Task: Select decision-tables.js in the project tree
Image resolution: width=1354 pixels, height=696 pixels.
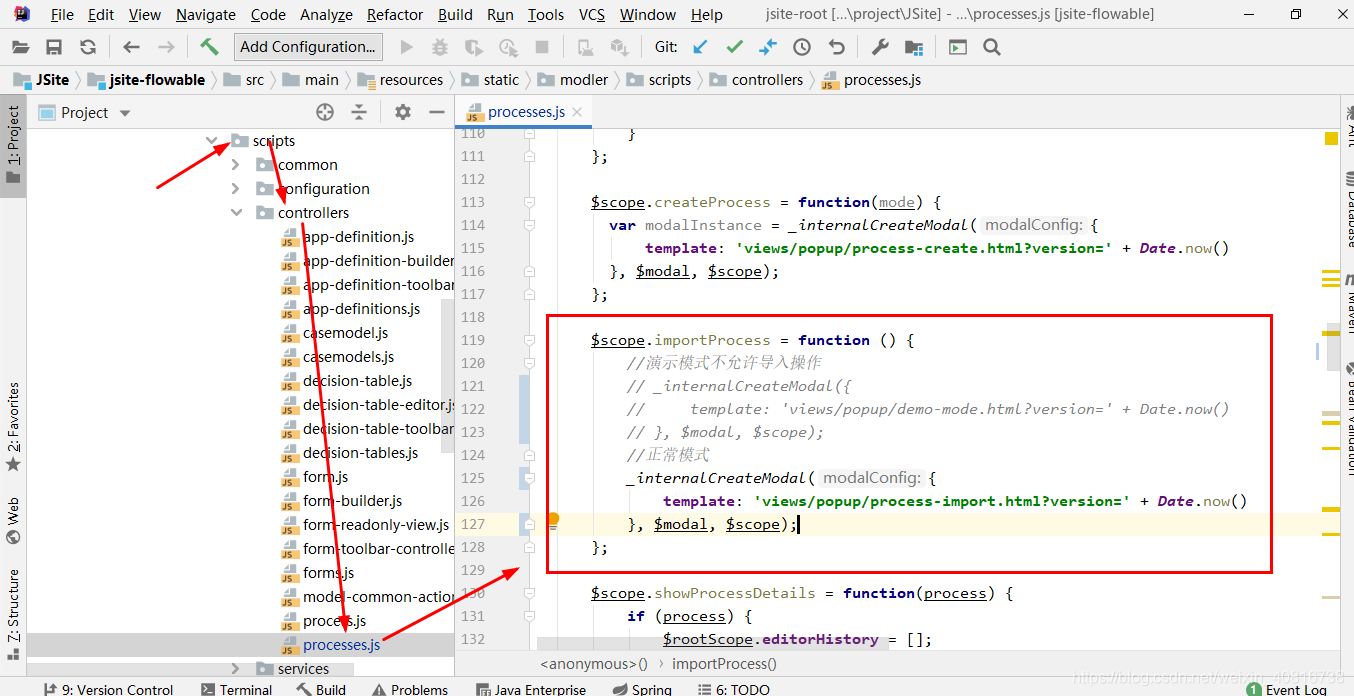Action: pyautogui.click(x=361, y=453)
